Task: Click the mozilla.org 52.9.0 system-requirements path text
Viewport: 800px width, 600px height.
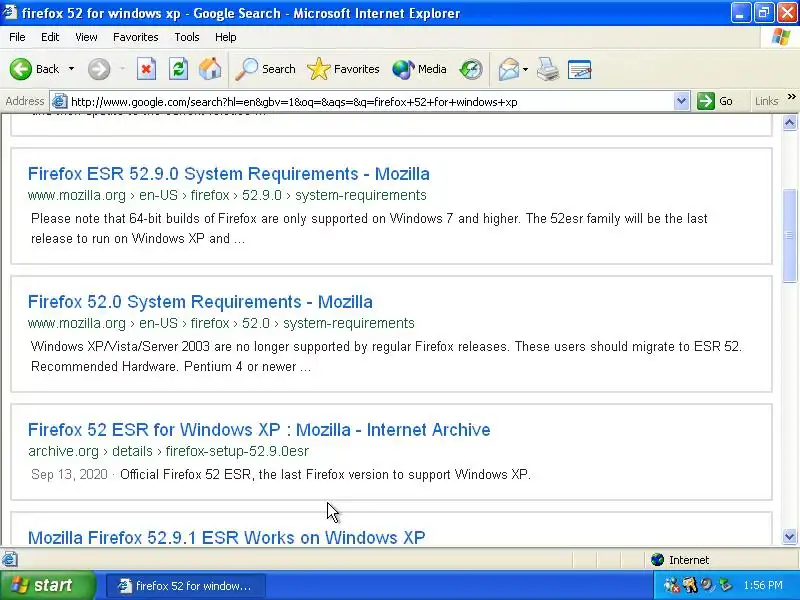Action: pyautogui.click(x=227, y=195)
